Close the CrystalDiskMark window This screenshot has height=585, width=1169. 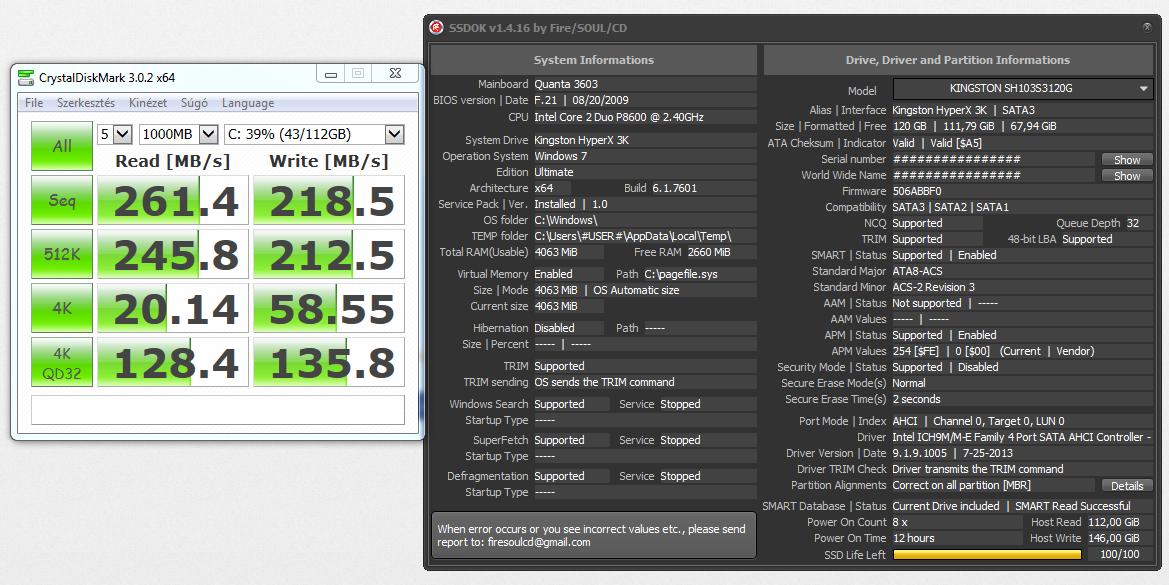[396, 73]
